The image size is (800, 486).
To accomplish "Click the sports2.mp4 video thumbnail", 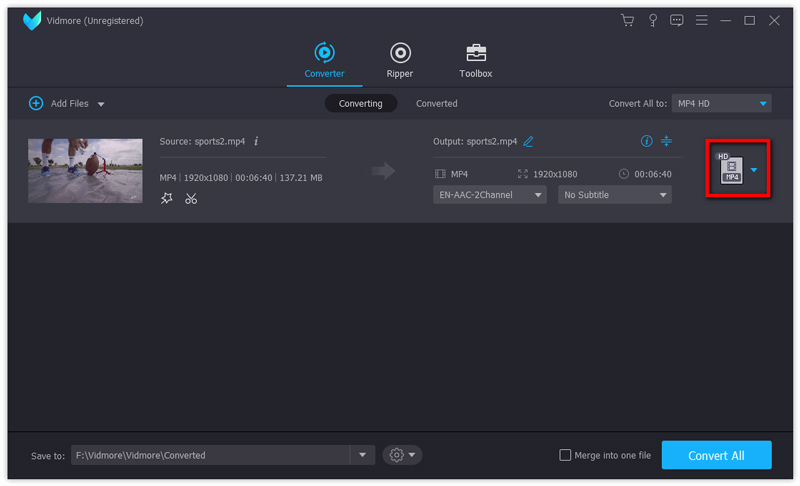I will 85,170.
